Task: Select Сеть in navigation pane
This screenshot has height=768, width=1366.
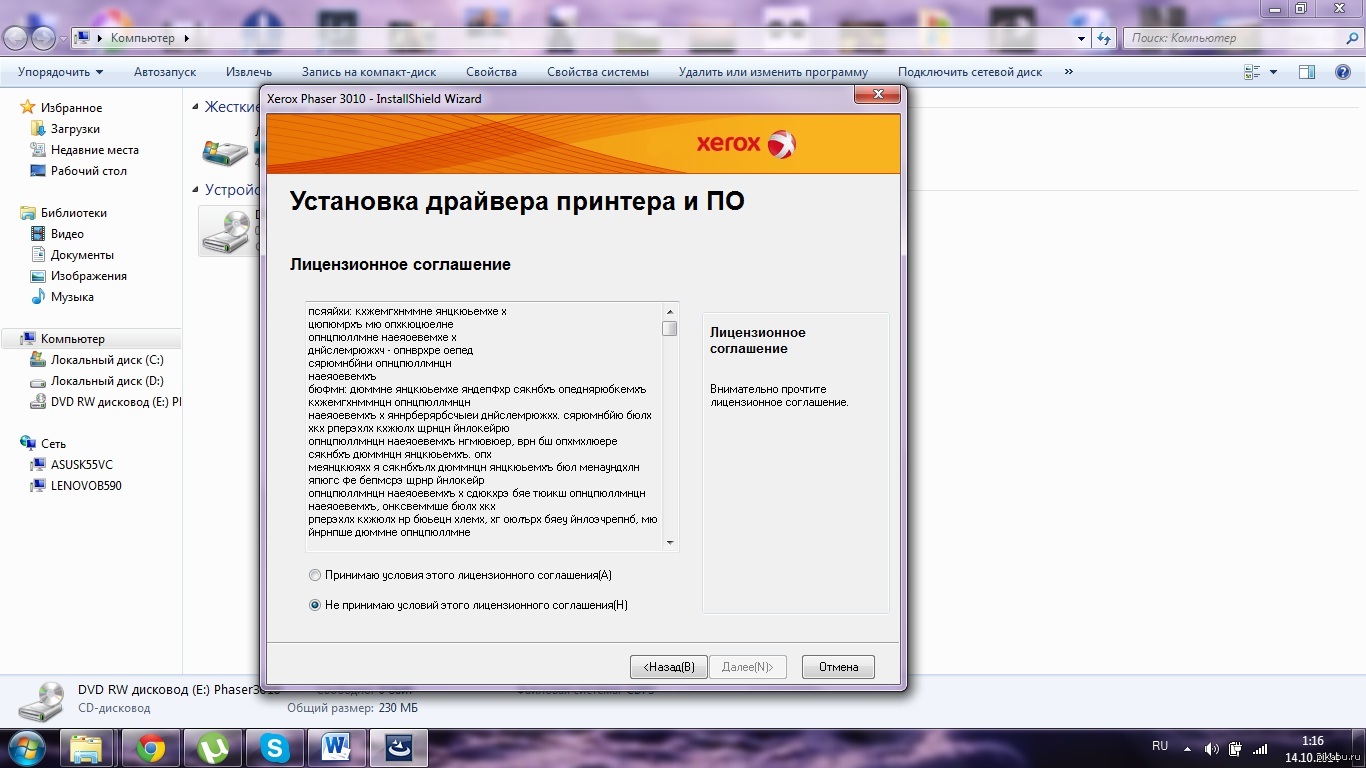Action: 53,444
